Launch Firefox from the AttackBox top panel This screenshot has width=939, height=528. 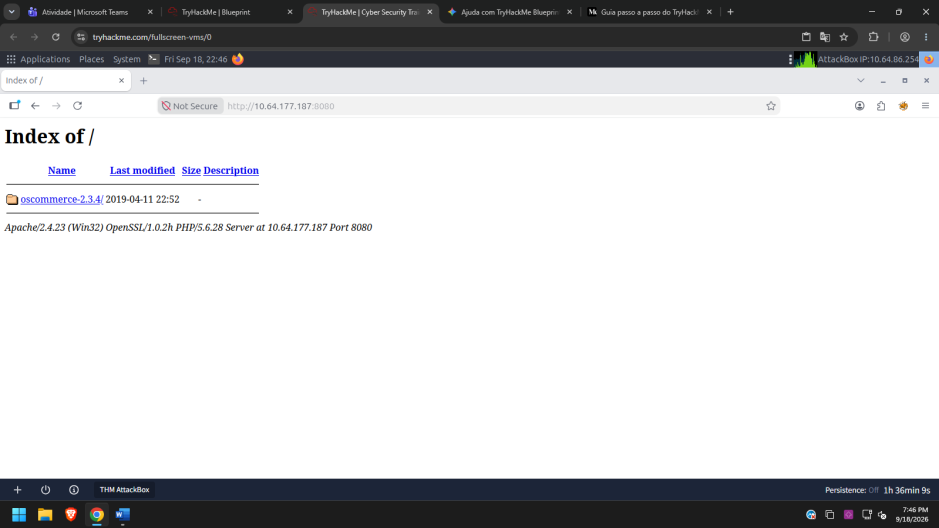click(238, 59)
